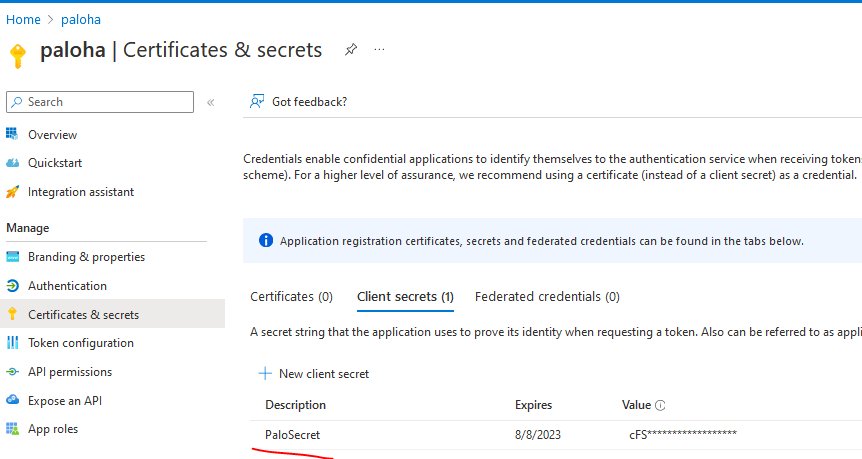
Task: Go to Expose an API
Action: (64, 401)
